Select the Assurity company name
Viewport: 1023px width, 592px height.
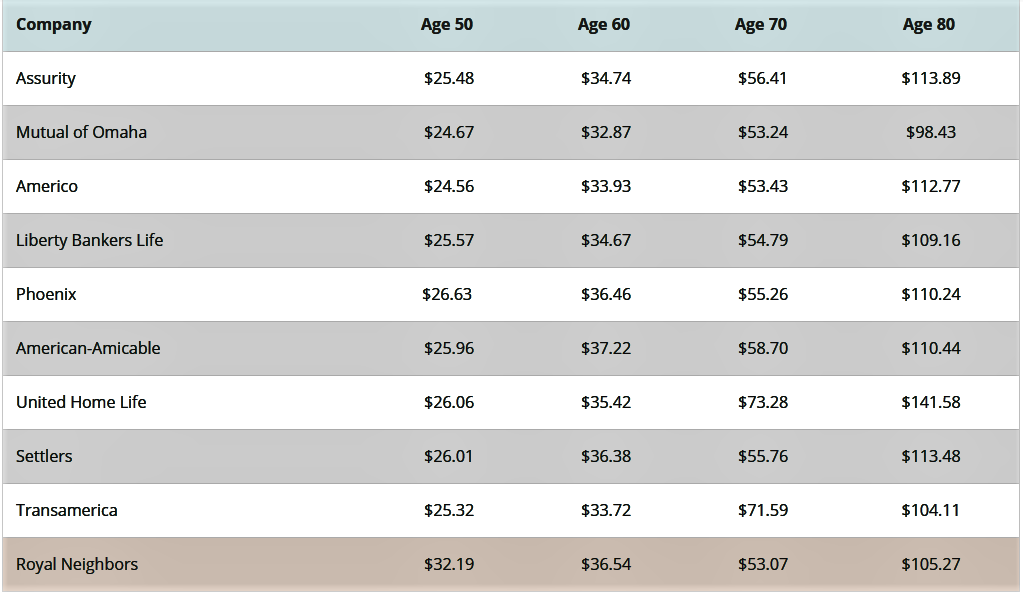[x=46, y=78]
